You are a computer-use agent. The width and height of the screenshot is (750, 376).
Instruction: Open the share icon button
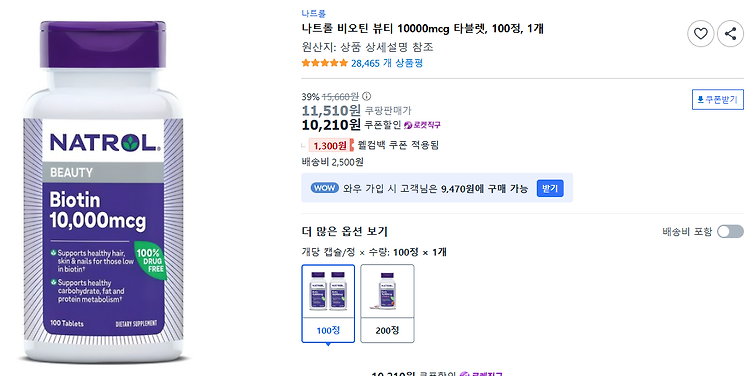click(x=730, y=33)
